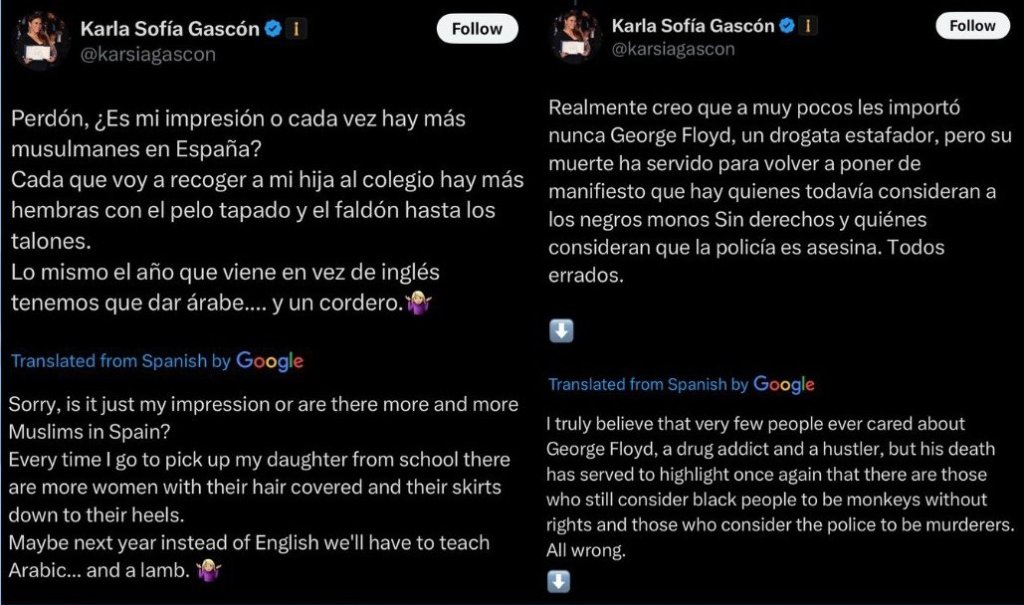Open the right tweet's profile picture

(x=575, y=36)
